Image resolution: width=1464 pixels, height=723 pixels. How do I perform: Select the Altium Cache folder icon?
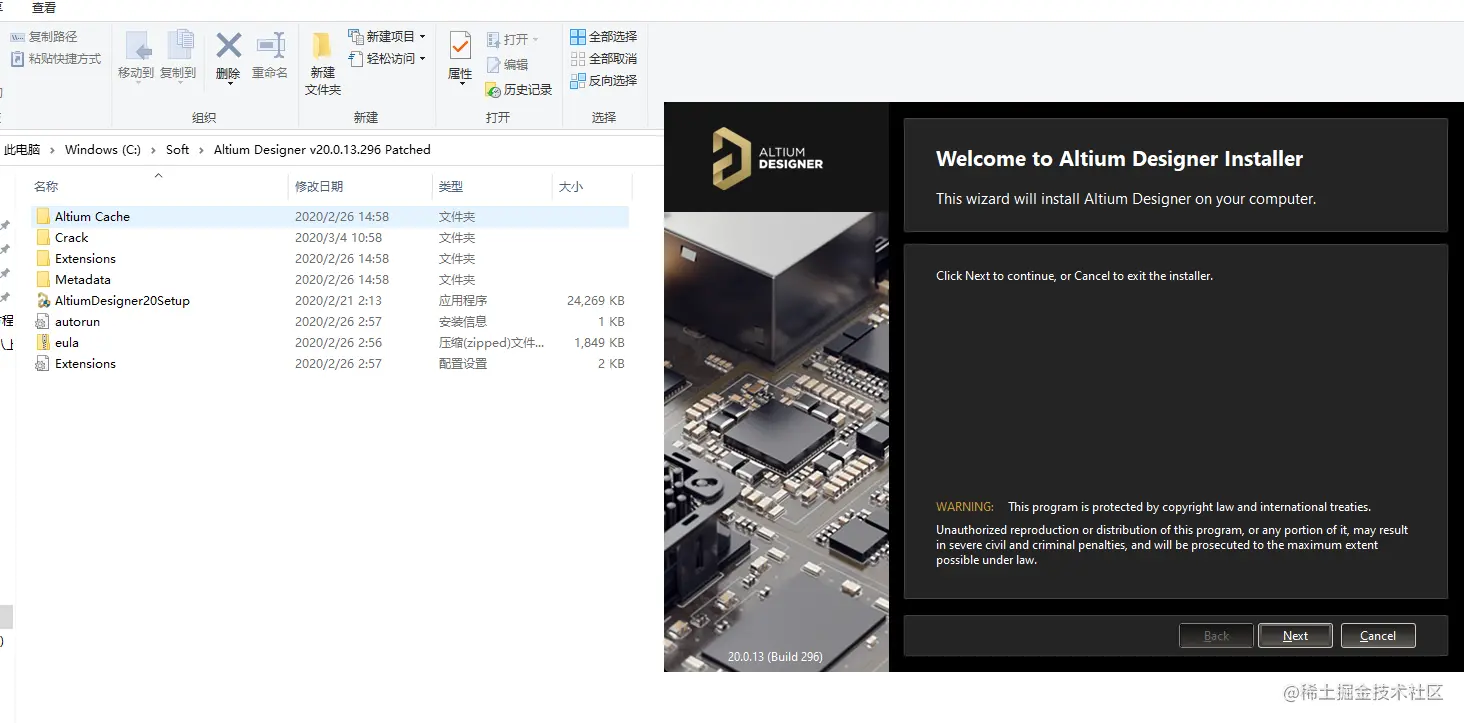tap(43, 216)
